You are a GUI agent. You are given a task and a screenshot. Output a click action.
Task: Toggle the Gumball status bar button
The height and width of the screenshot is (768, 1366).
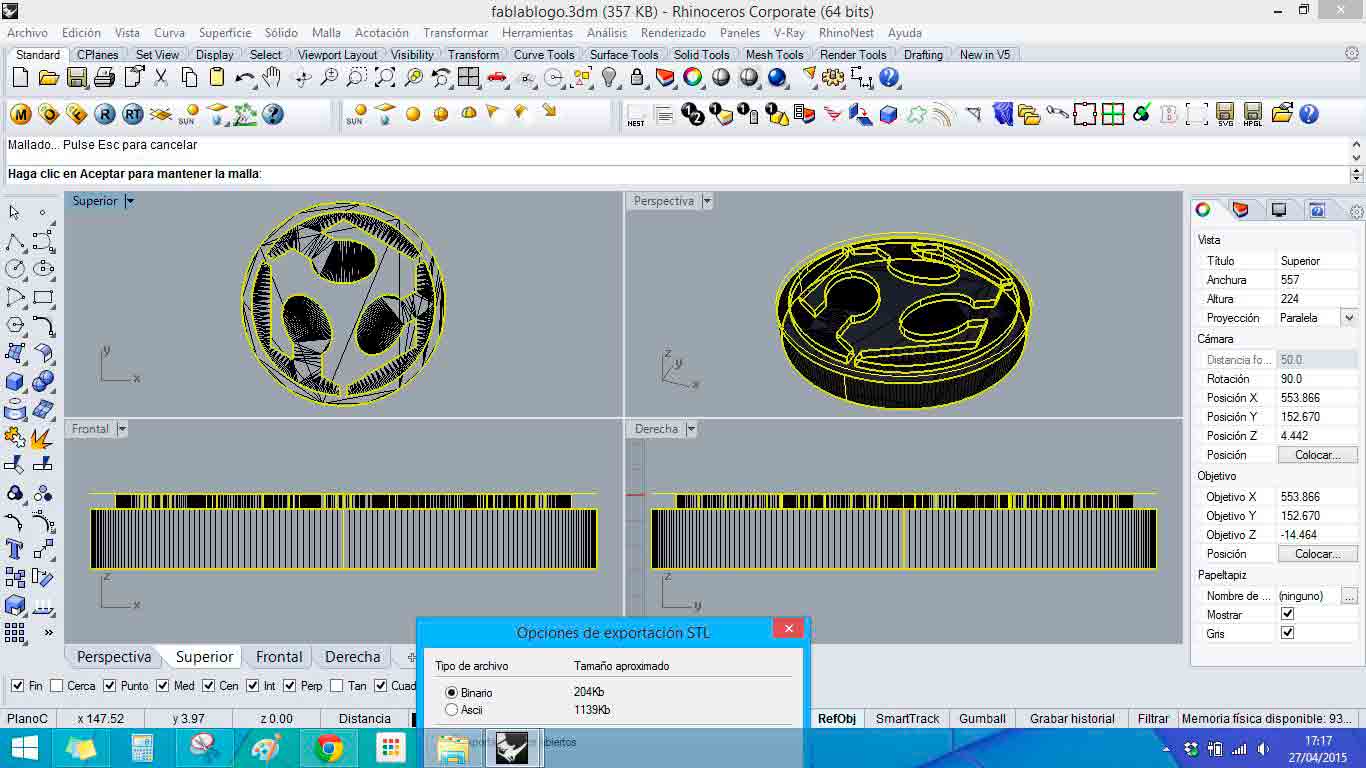(x=982, y=718)
